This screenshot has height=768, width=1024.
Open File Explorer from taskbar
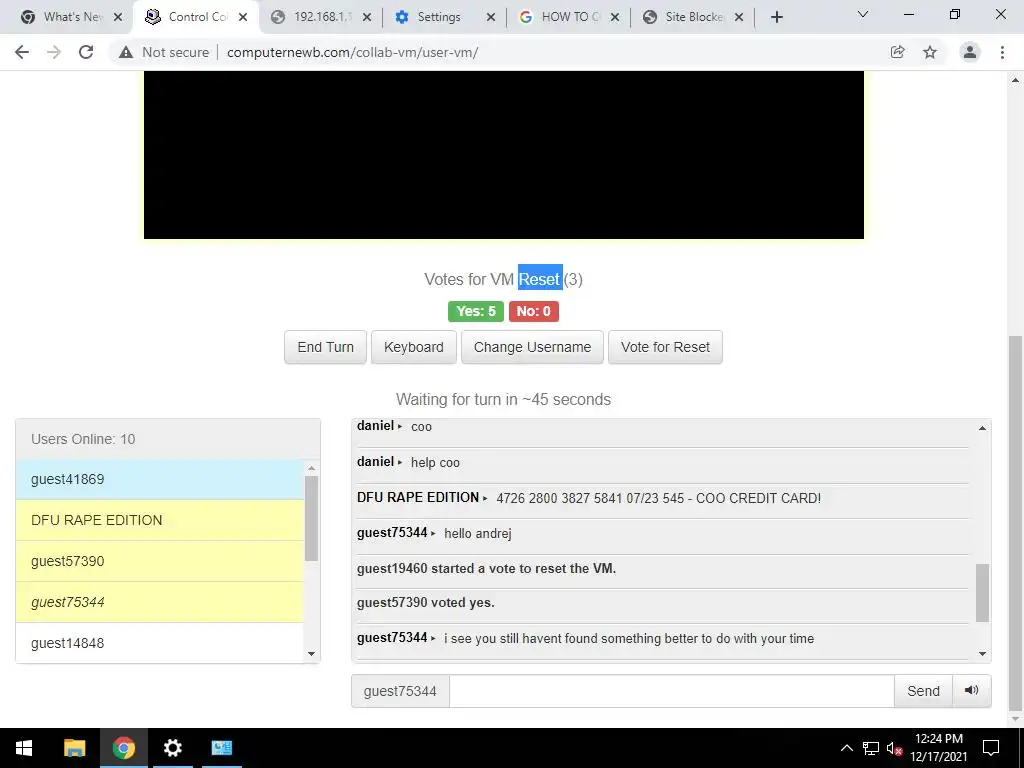tap(74, 748)
